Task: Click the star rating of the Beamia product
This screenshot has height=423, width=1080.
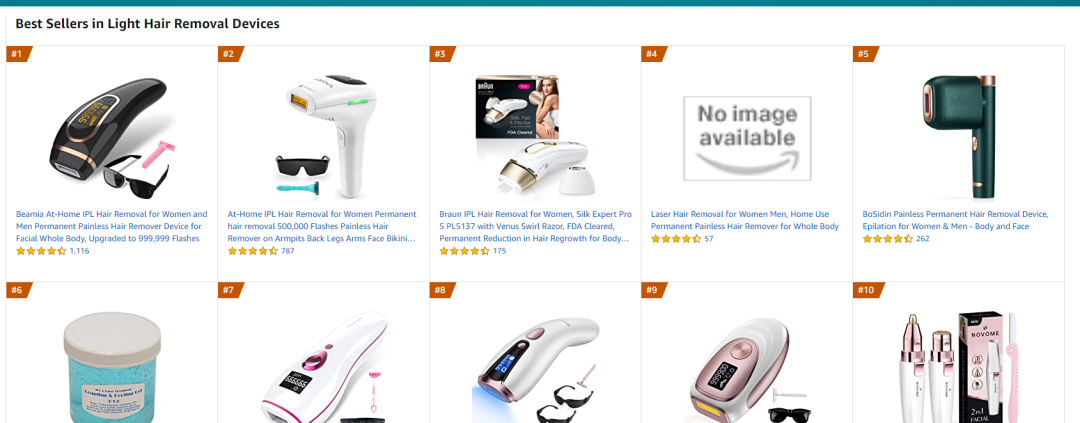Action: click(41, 251)
